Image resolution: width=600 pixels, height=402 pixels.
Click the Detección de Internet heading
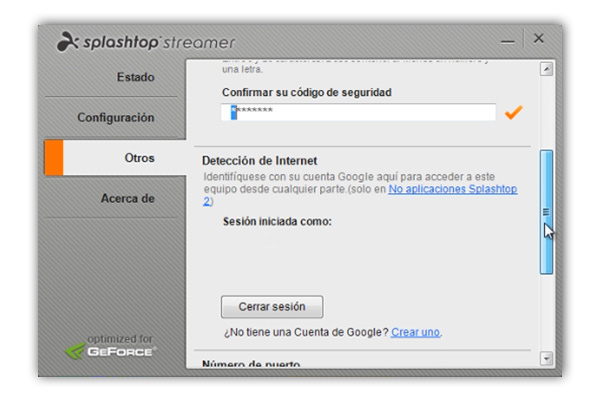pyautogui.click(x=259, y=161)
